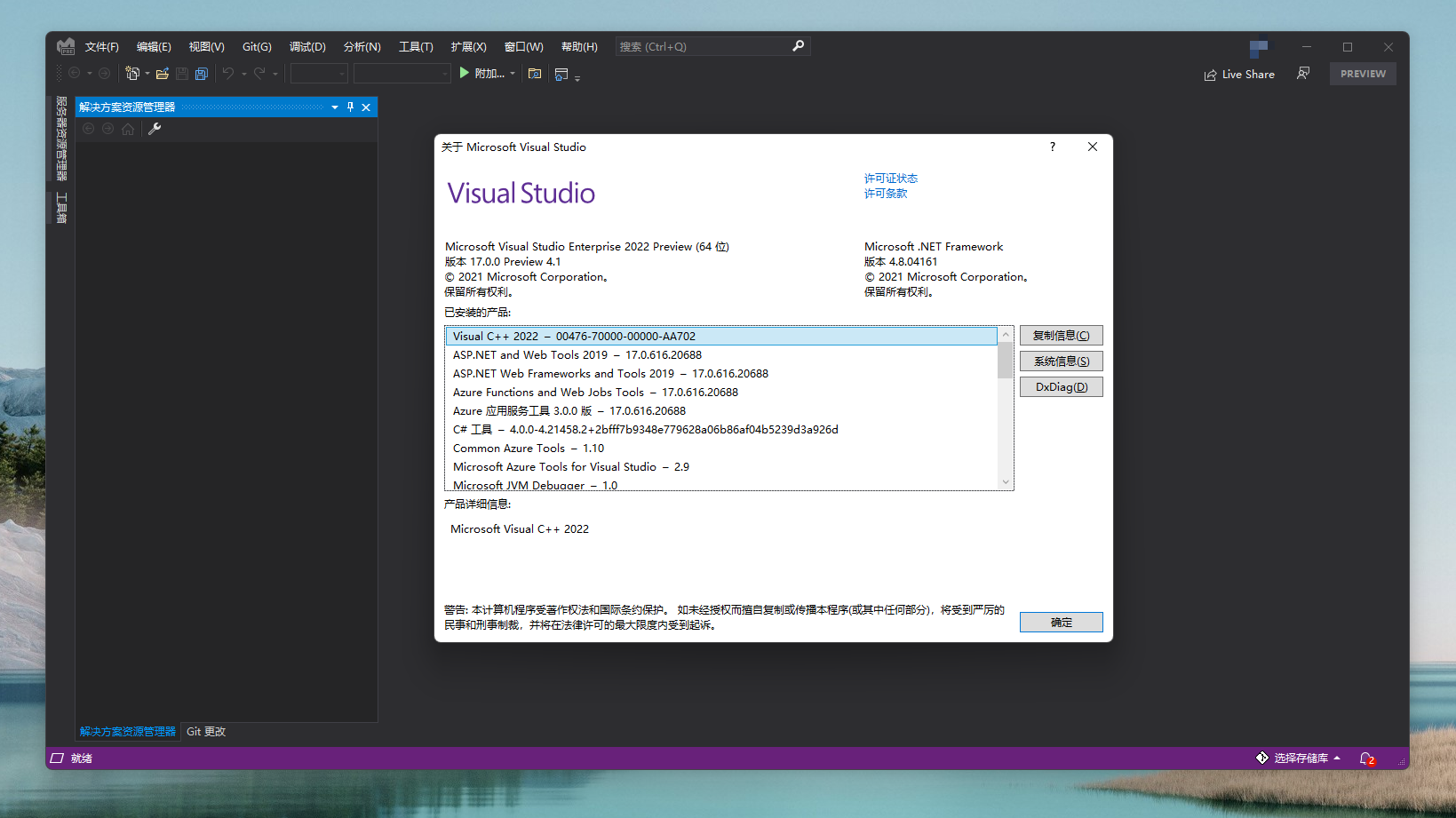Select Azure Functions and Web Jobs Tools row
The image size is (1456, 818).
click(x=721, y=393)
